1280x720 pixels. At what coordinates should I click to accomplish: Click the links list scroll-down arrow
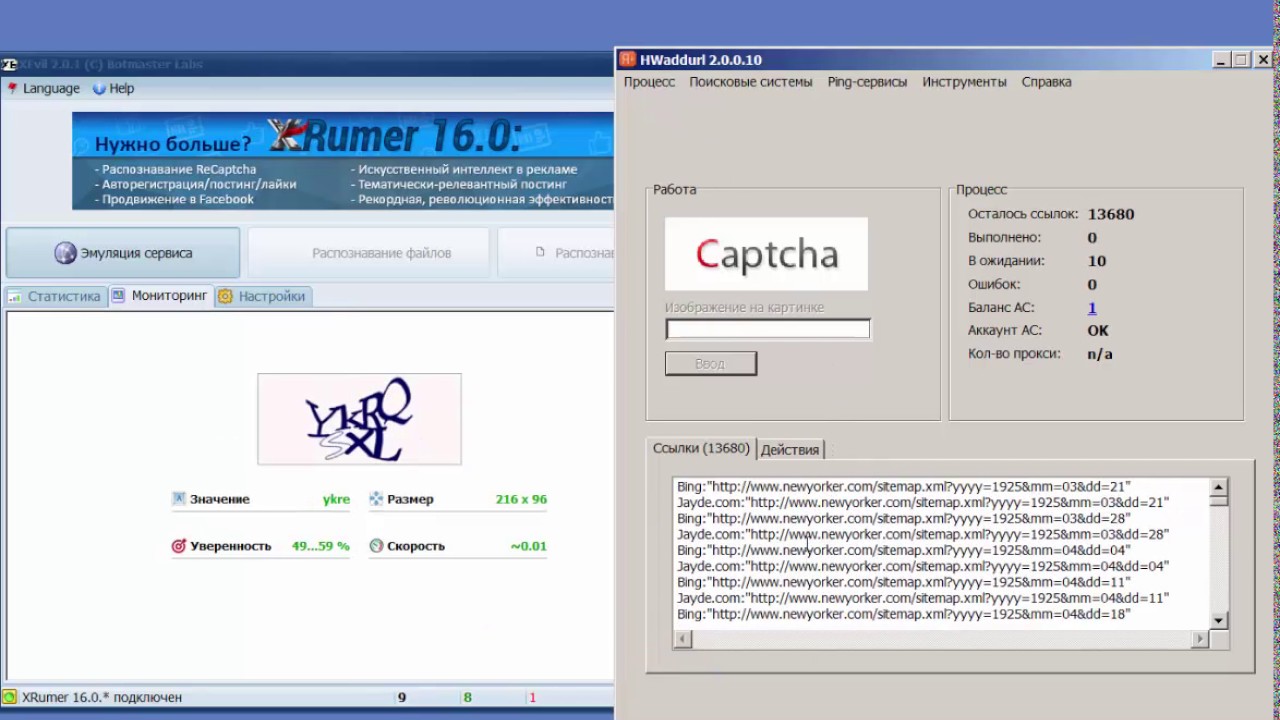point(1218,621)
